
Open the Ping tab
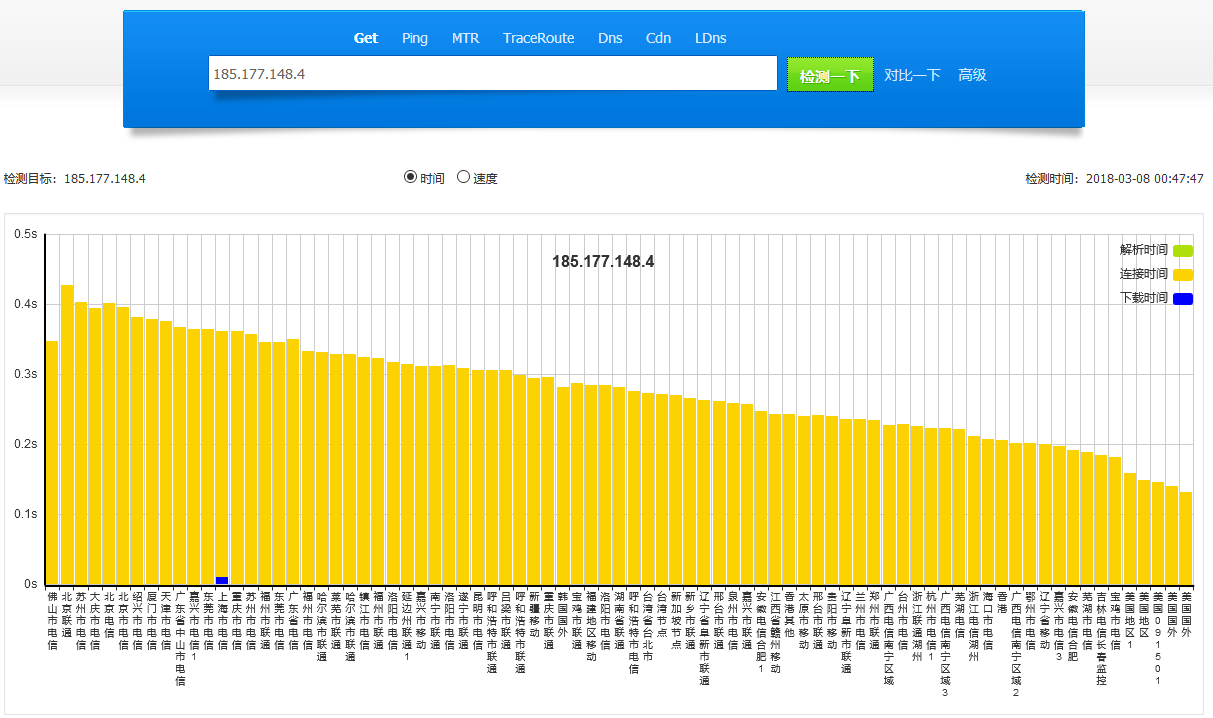(x=415, y=38)
